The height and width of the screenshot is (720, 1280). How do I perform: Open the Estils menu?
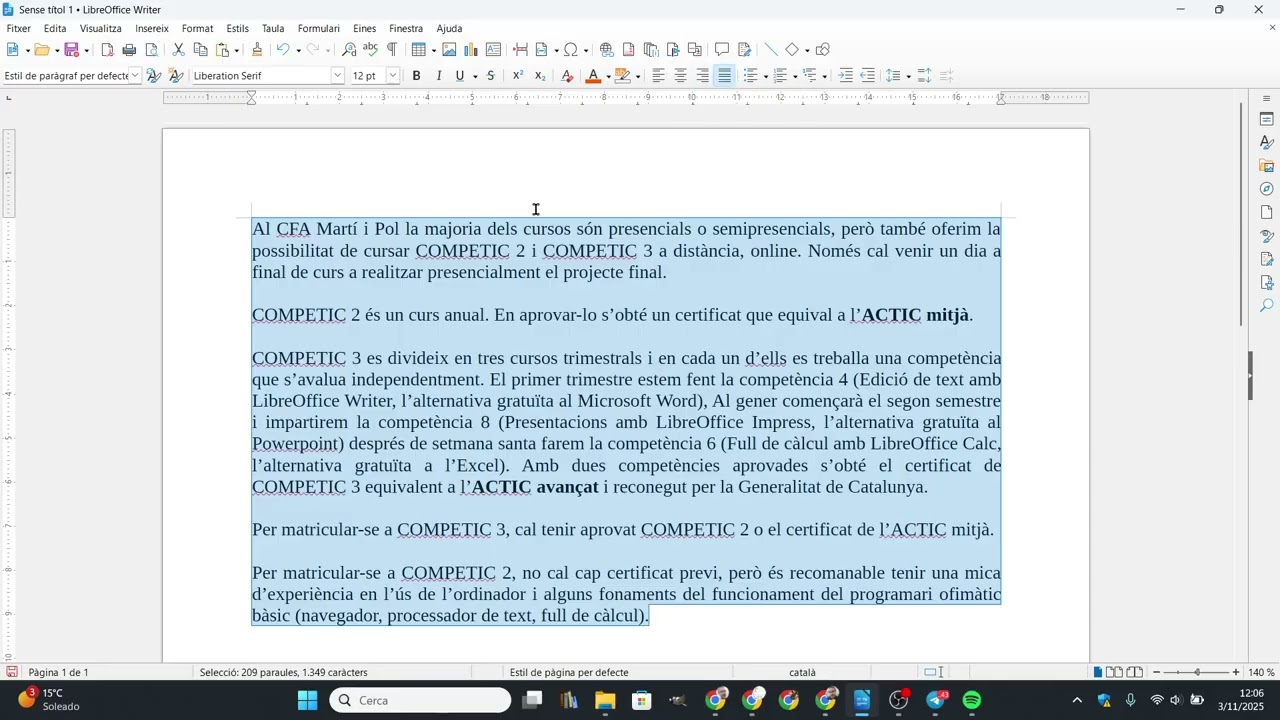pos(238,29)
